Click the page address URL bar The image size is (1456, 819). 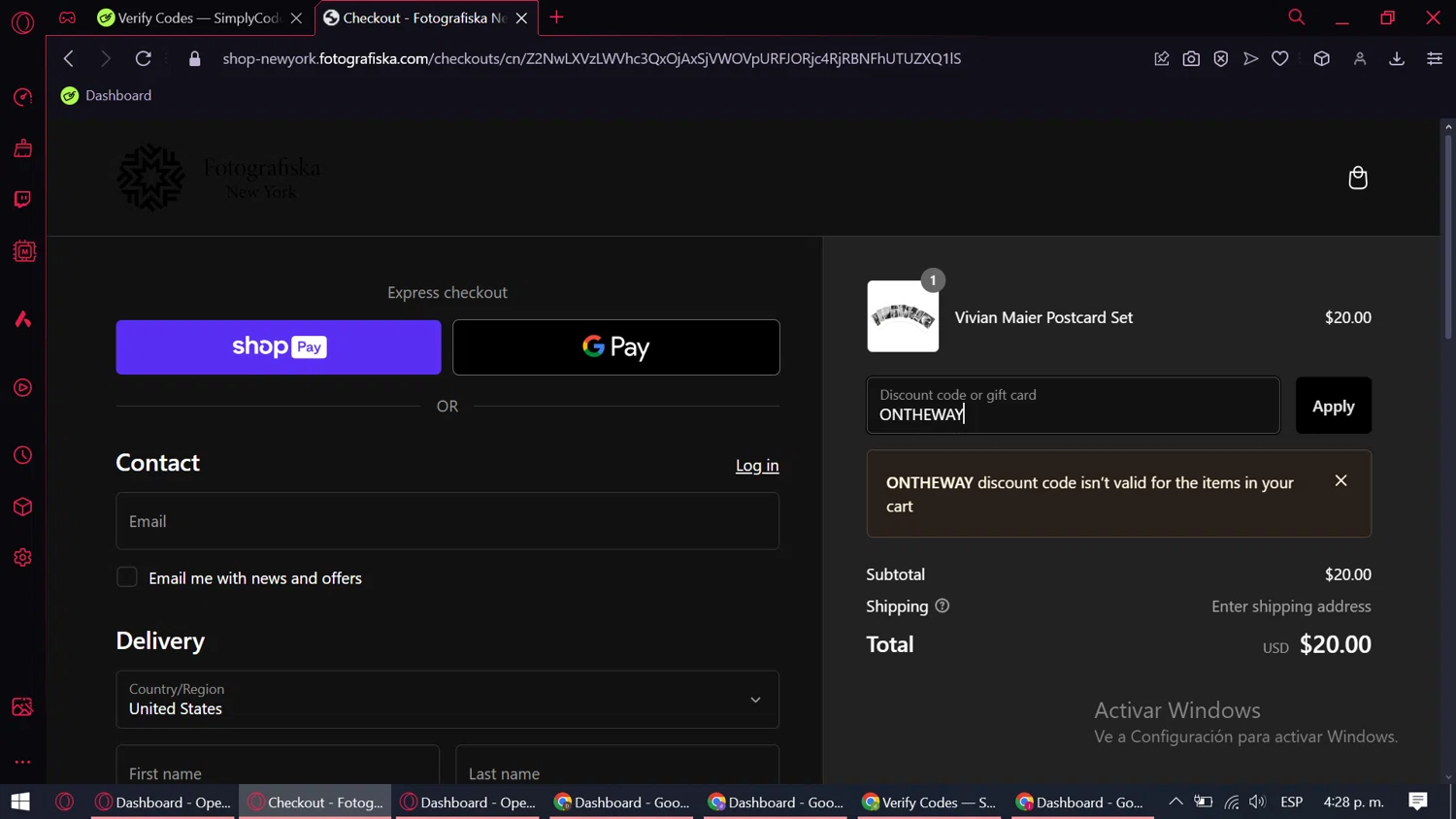coord(591,58)
